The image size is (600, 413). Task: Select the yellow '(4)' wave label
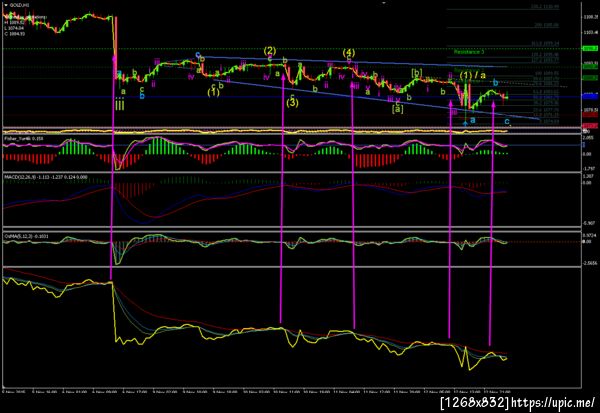click(x=349, y=52)
